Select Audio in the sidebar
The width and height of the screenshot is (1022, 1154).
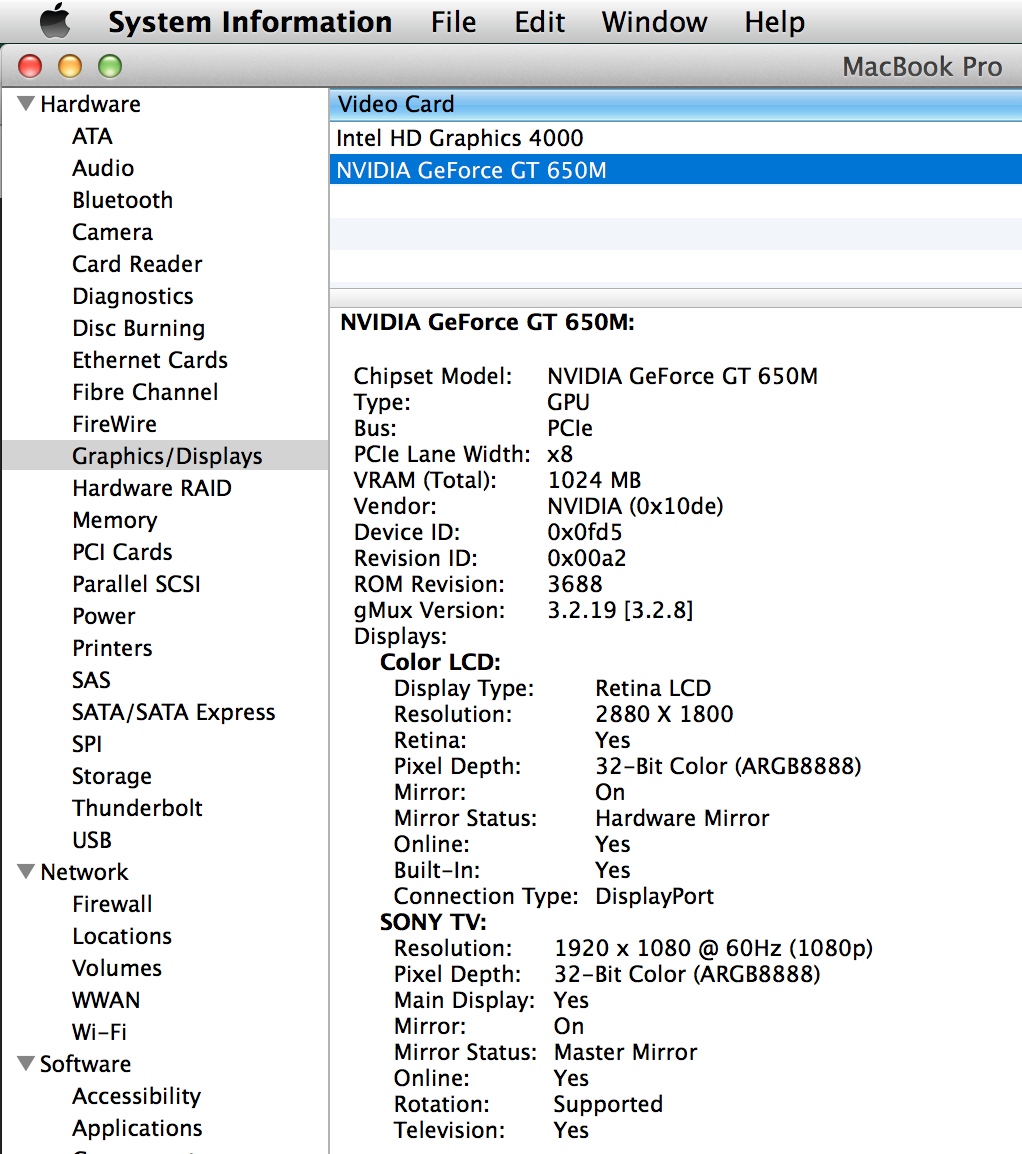click(103, 168)
